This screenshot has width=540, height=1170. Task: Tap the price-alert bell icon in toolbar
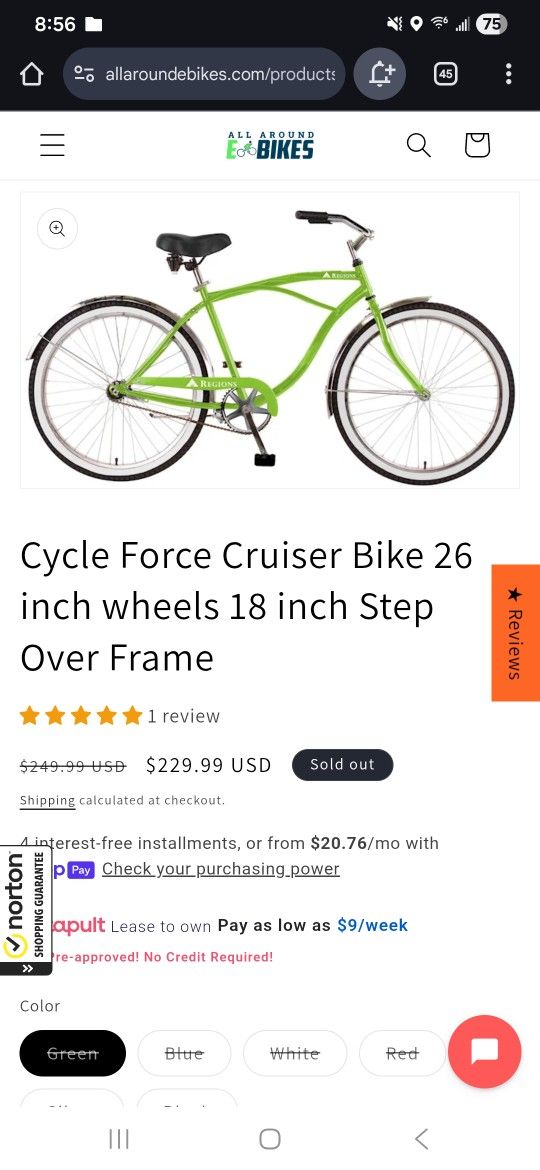(x=380, y=74)
